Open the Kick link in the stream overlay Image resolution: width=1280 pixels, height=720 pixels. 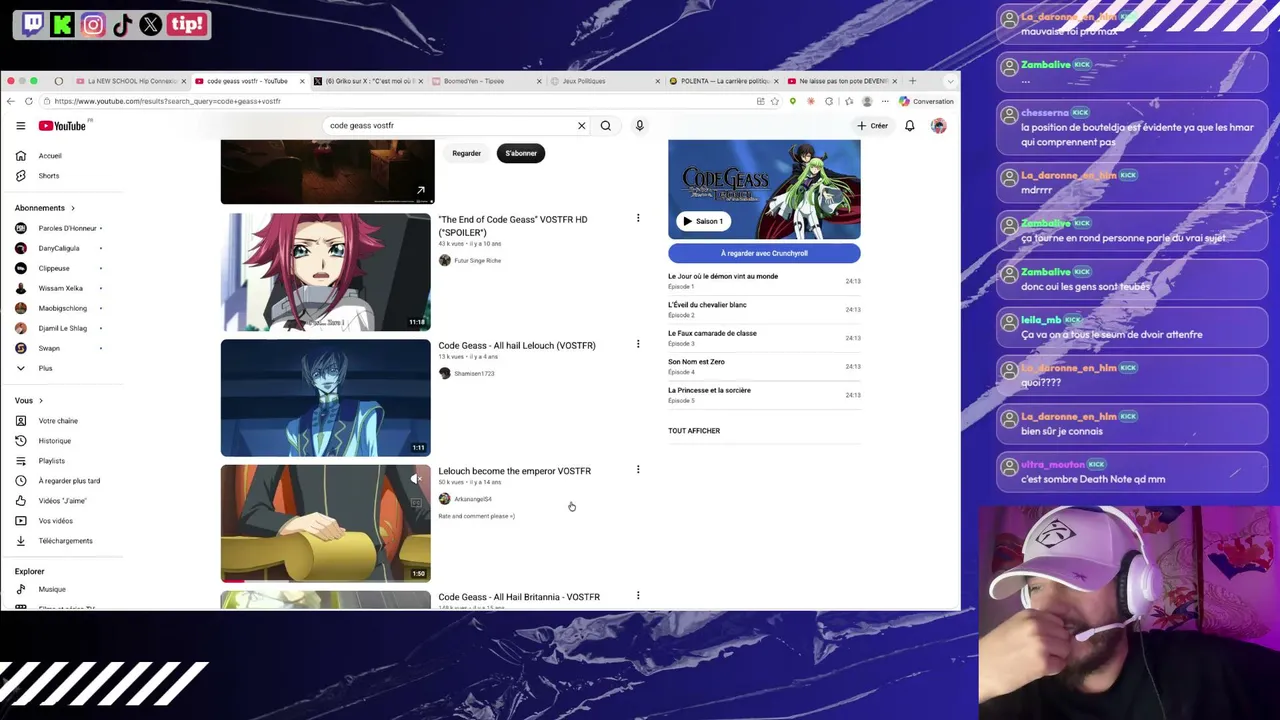coord(63,24)
